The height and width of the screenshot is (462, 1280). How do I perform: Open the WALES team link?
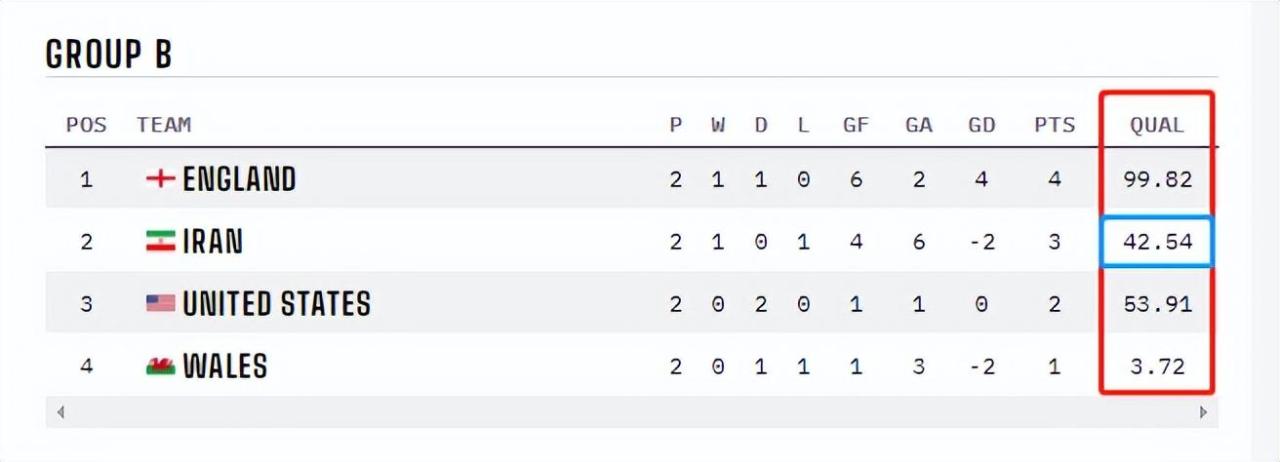click(225, 366)
